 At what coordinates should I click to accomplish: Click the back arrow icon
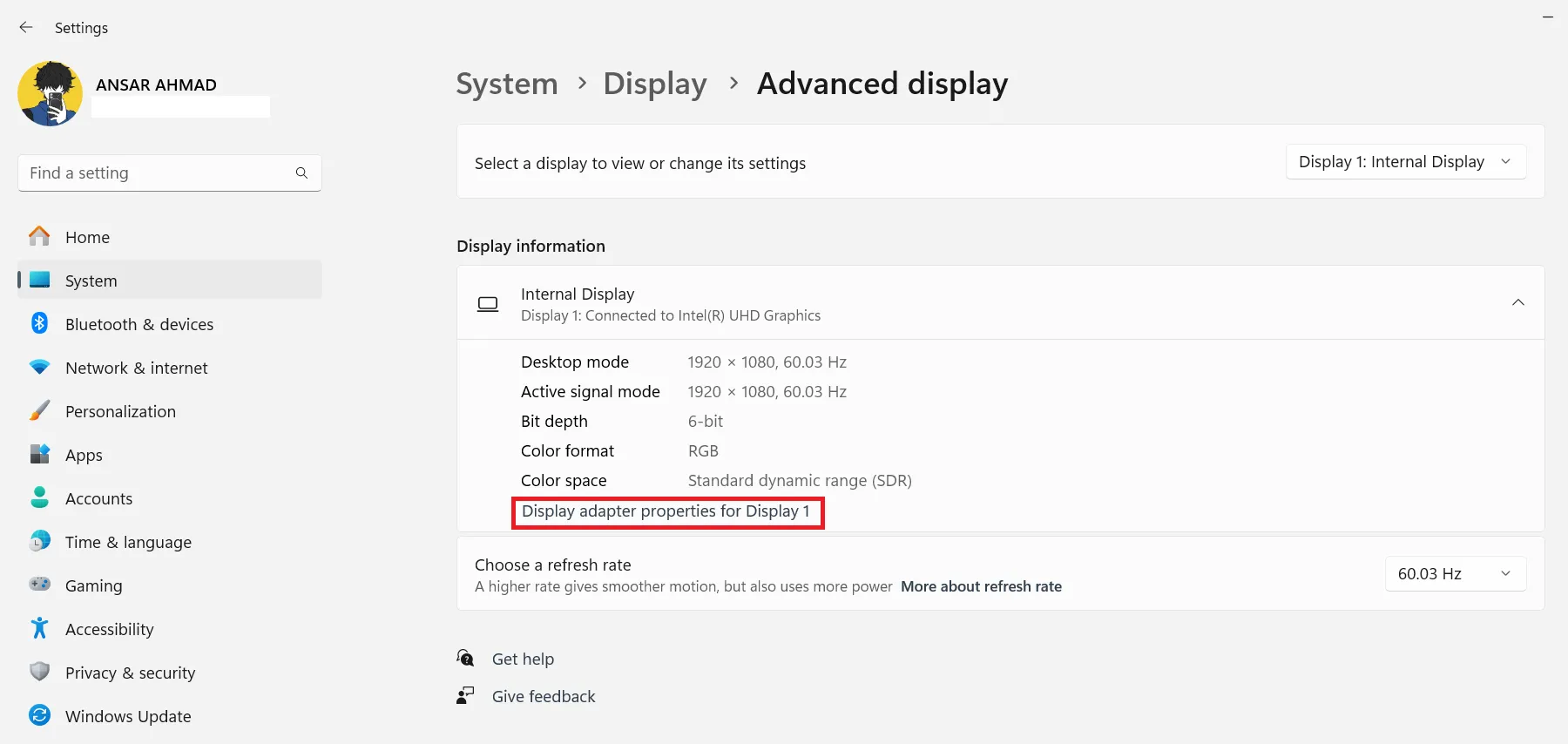[x=26, y=28]
